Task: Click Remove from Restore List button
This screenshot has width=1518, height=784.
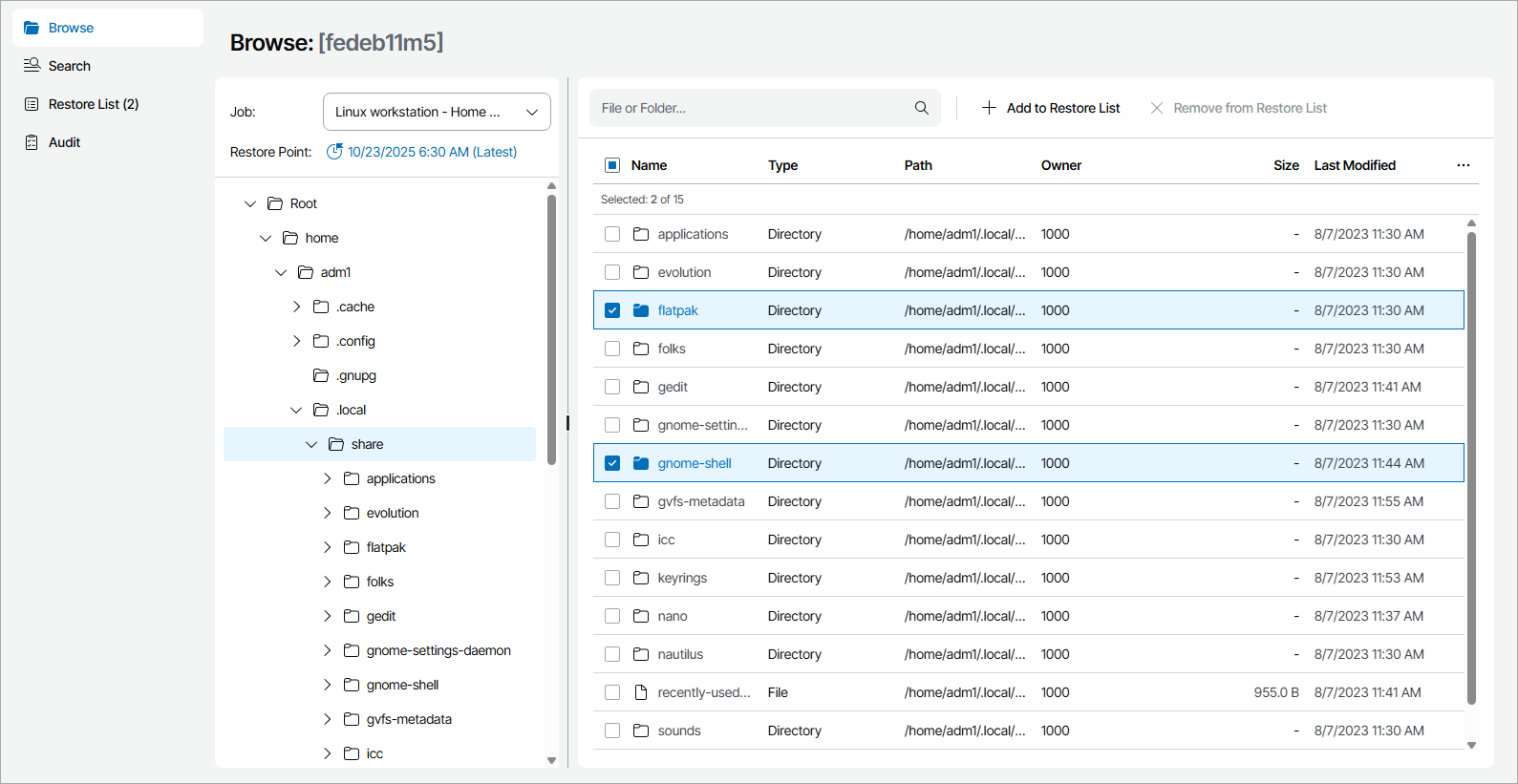Action: (1238, 108)
